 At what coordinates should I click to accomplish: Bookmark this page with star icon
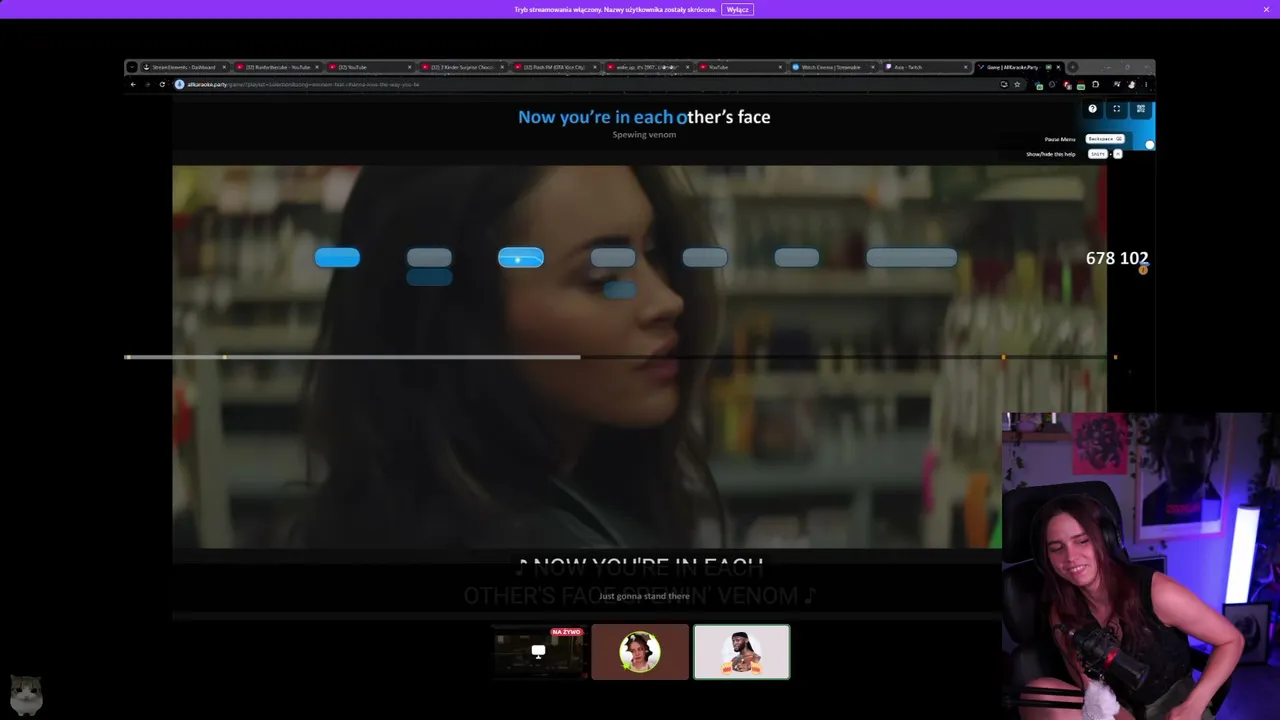tap(1017, 84)
